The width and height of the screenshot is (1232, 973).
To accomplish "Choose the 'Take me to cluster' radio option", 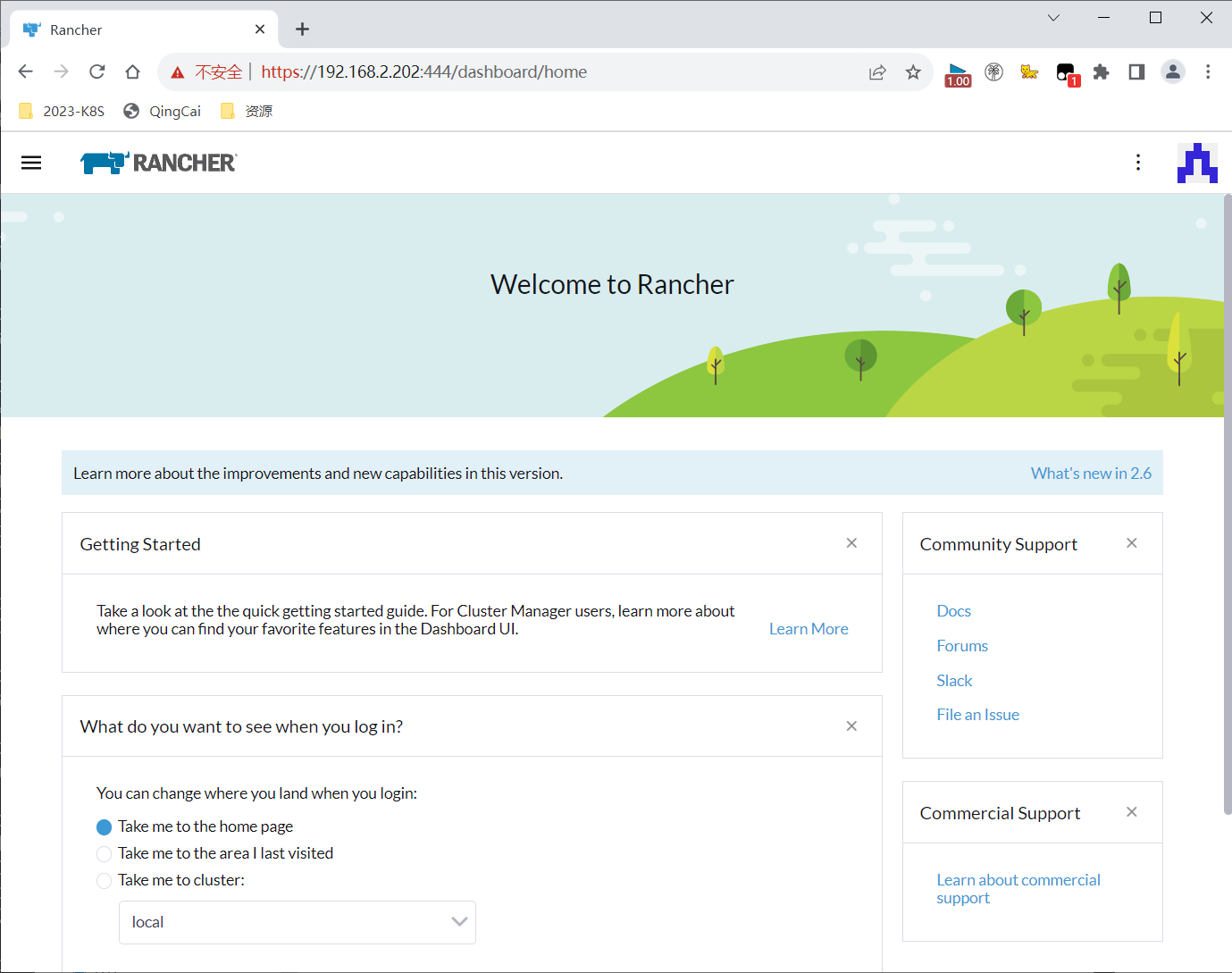I will pos(105,881).
